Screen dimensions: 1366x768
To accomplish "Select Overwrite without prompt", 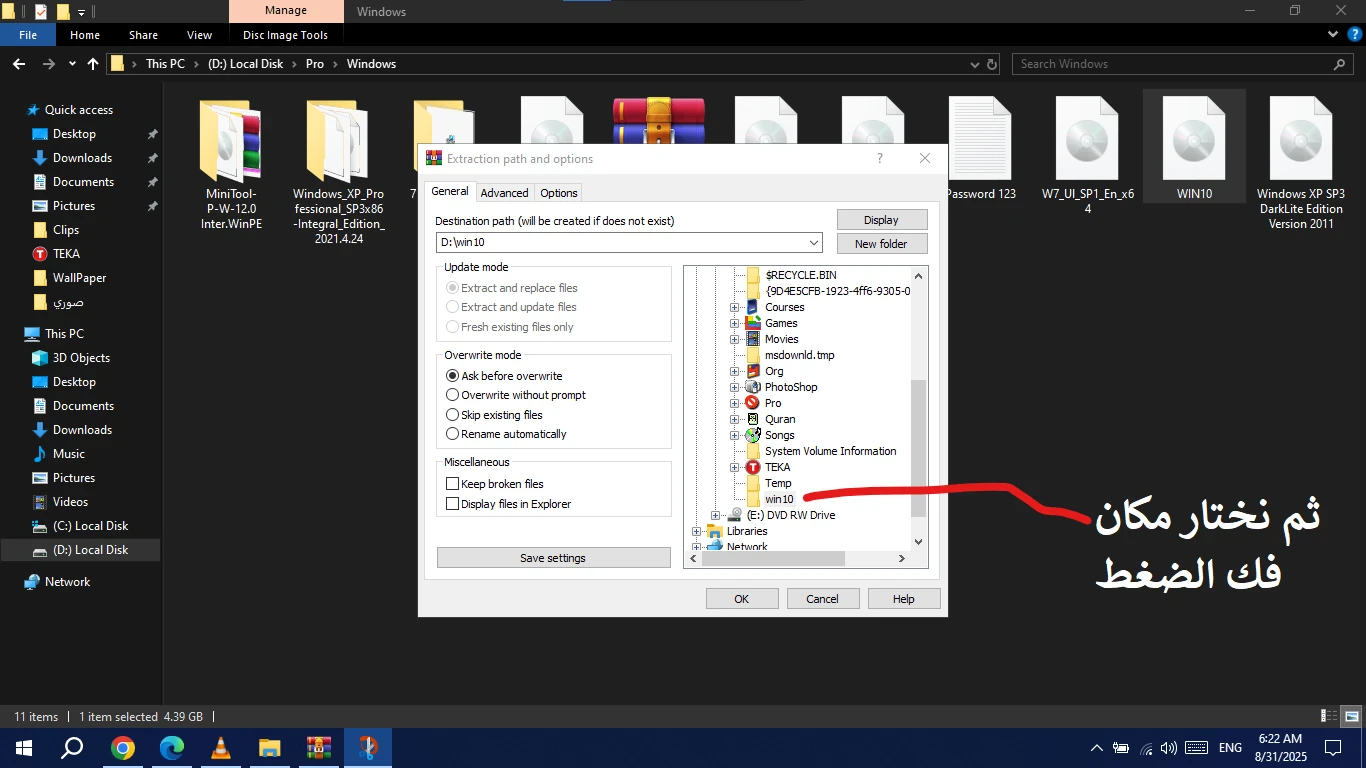I will (x=516, y=395).
